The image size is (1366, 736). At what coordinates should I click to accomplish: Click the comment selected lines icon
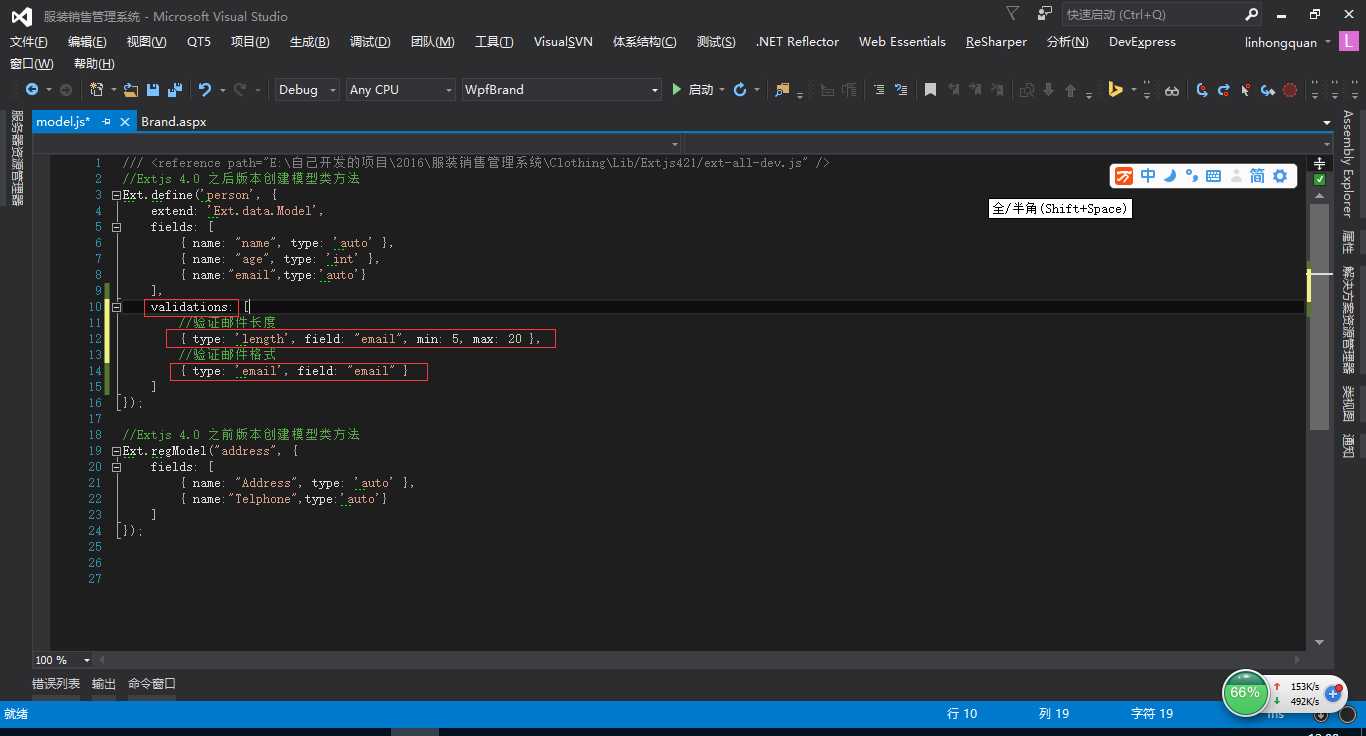click(879, 90)
